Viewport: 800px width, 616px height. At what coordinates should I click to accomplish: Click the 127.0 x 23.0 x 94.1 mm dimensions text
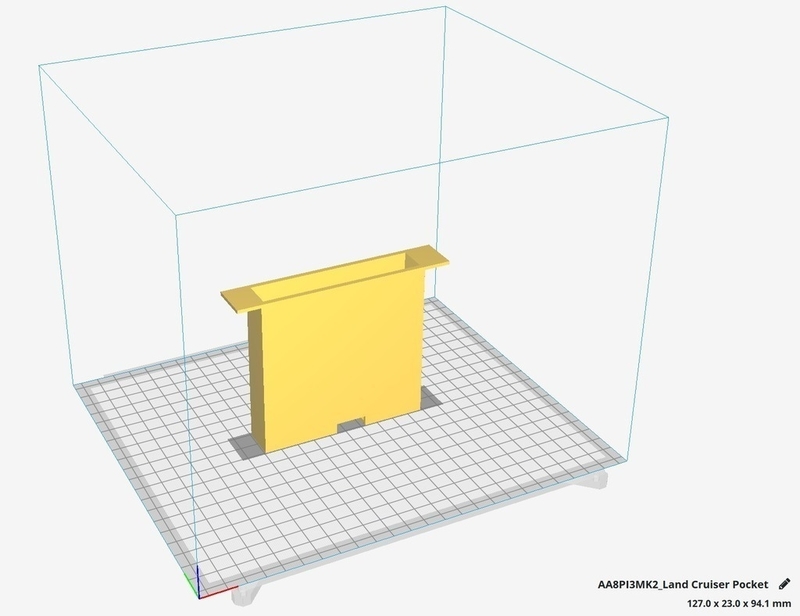click(x=737, y=604)
